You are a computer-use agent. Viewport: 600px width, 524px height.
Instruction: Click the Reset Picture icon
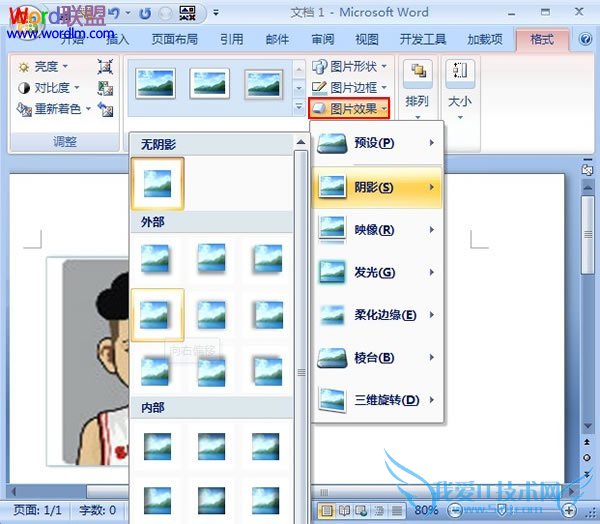tap(105, 109)
